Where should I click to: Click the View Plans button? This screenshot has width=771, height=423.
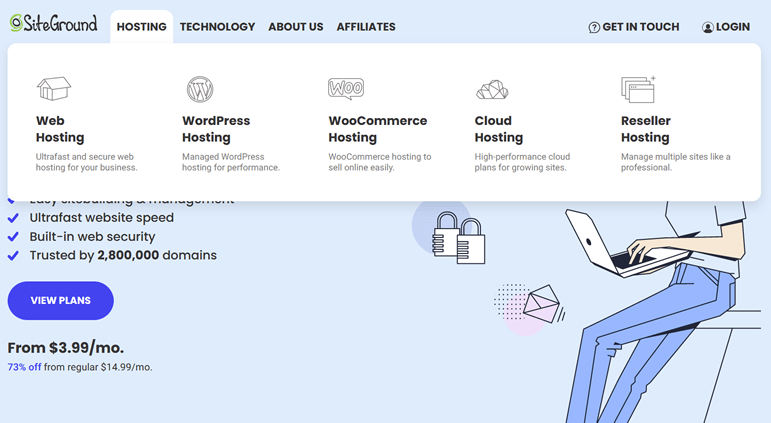coord(60,301)
